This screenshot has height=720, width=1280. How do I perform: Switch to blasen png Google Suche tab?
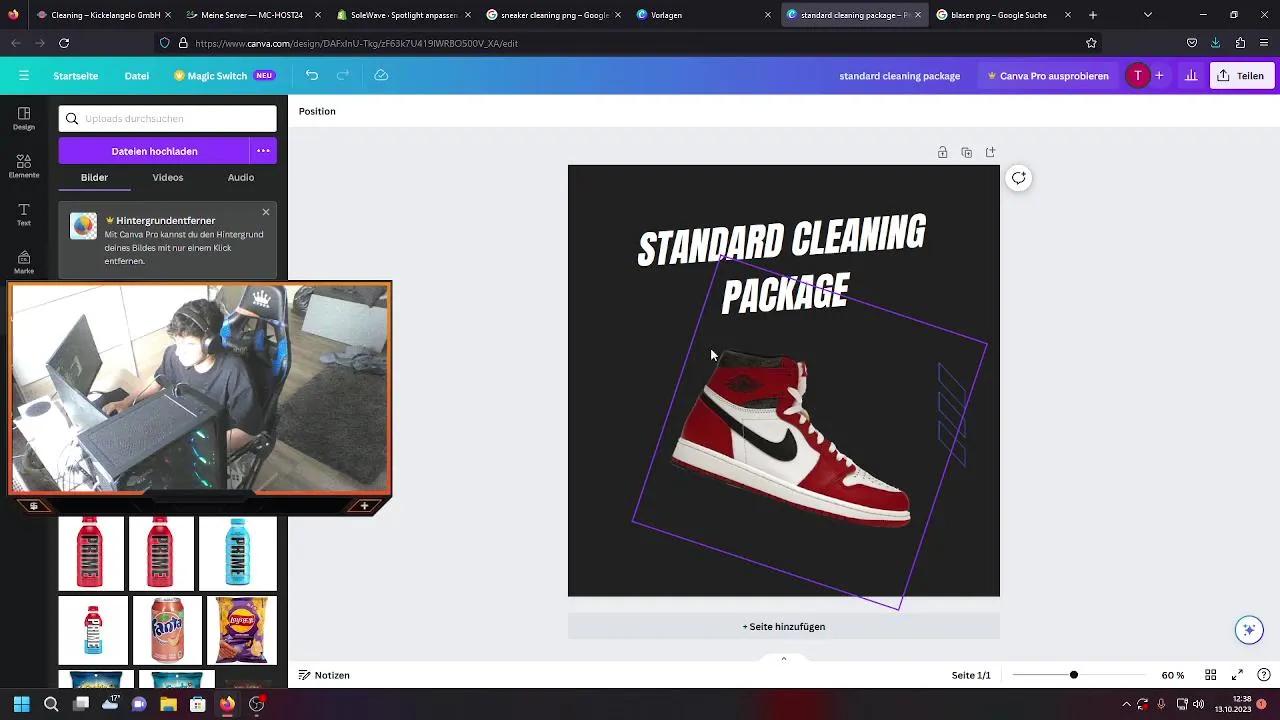[1001, 15]
